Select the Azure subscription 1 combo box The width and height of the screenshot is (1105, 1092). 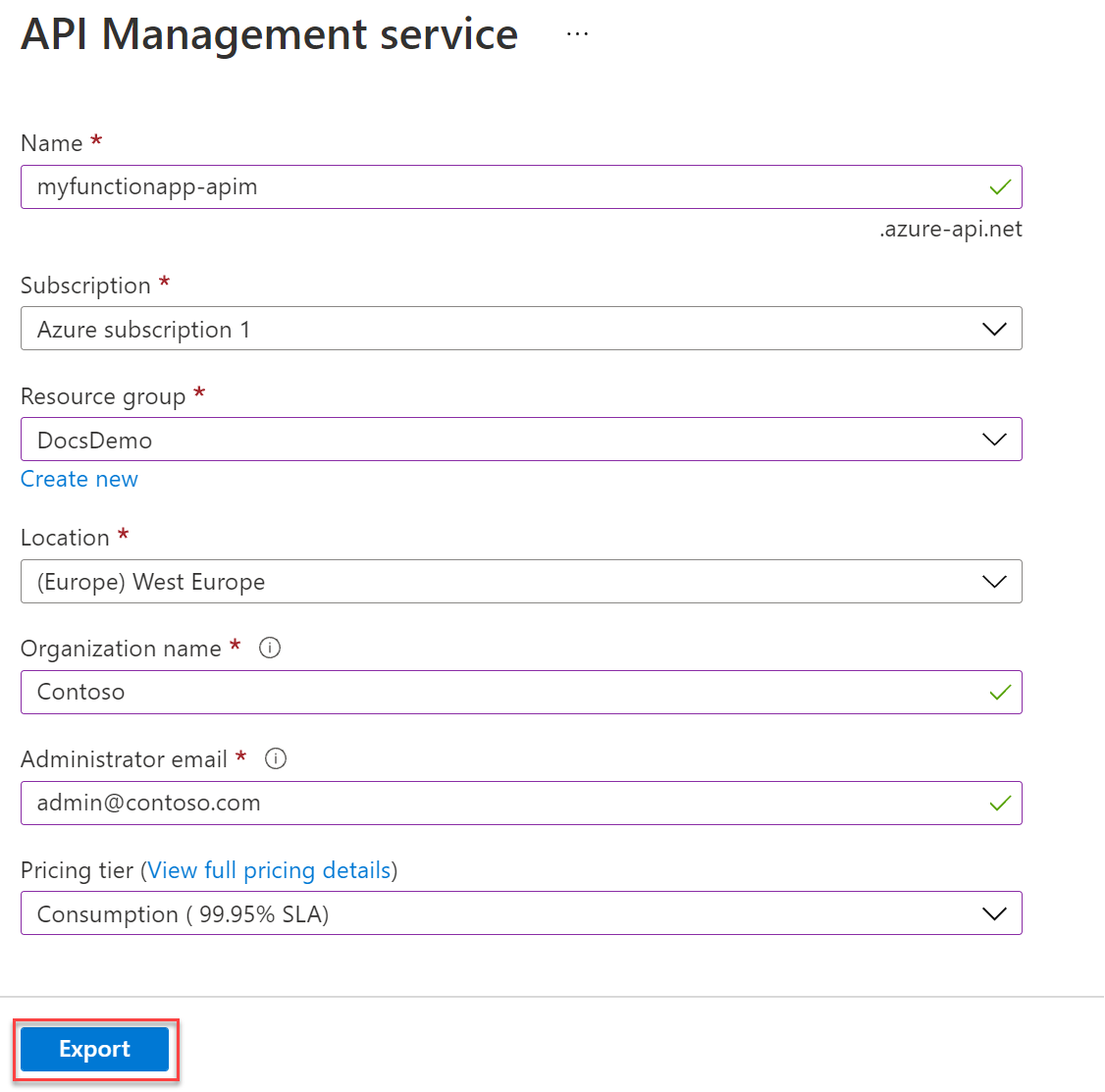click(491, 329)
